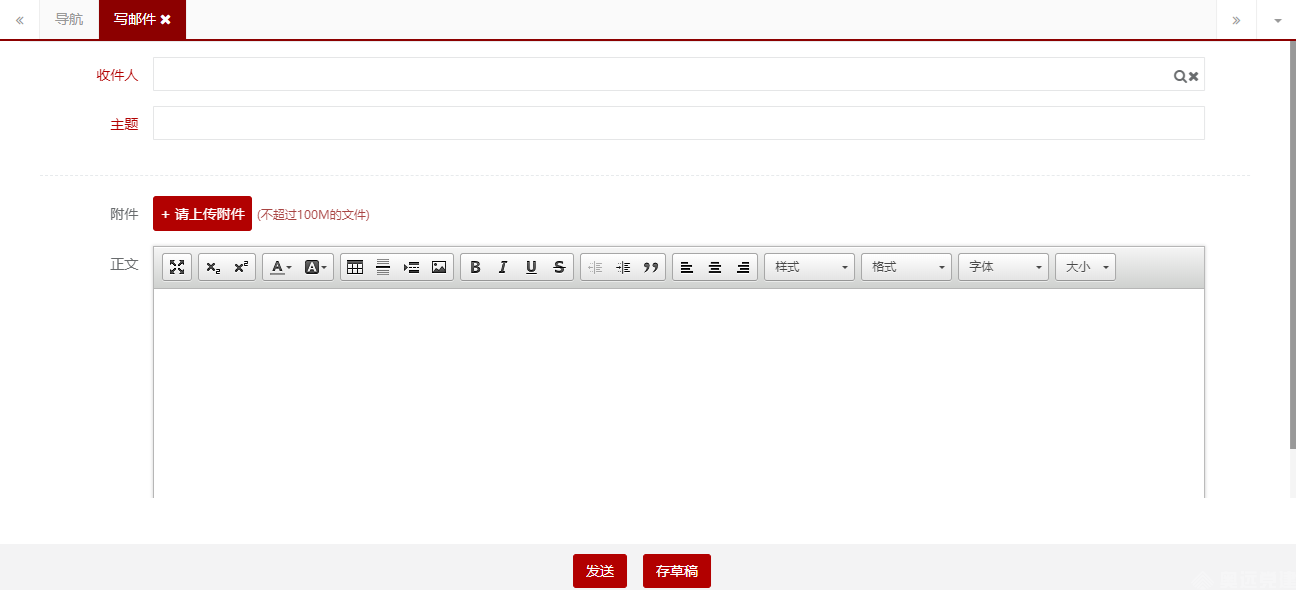Viewport: 1296px width, 590px height.
Task: Open the 字体 font dropdown
Action: 1003,267
